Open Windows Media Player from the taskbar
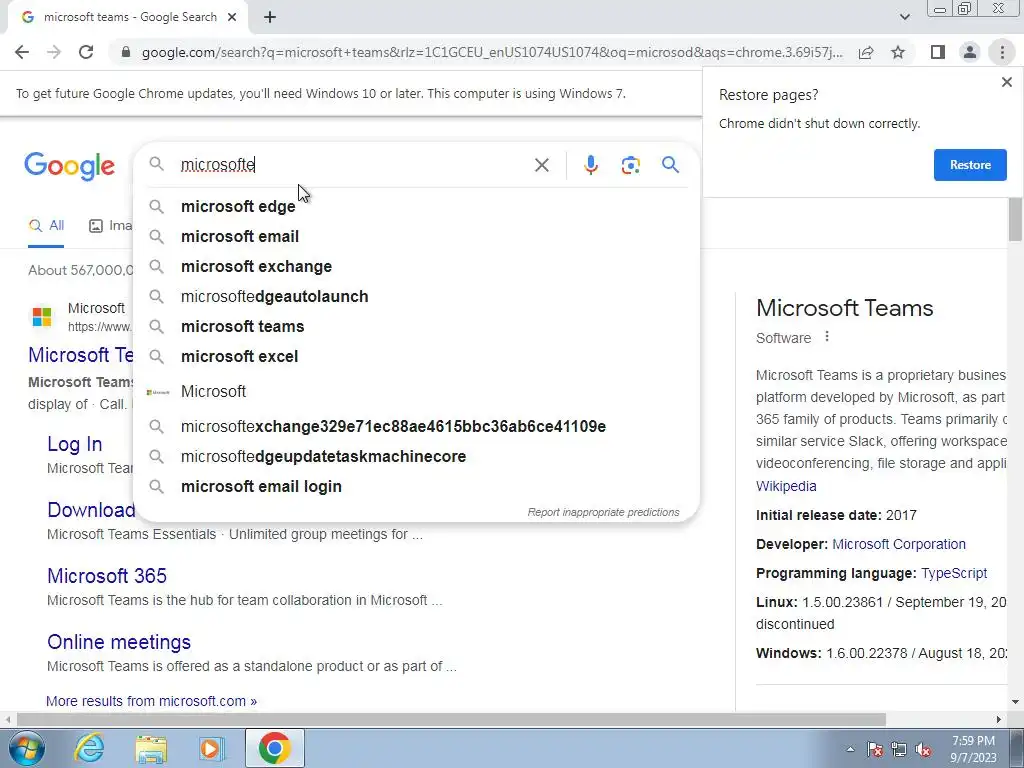This screenshot has height=768, width=1024. [212, 748]
